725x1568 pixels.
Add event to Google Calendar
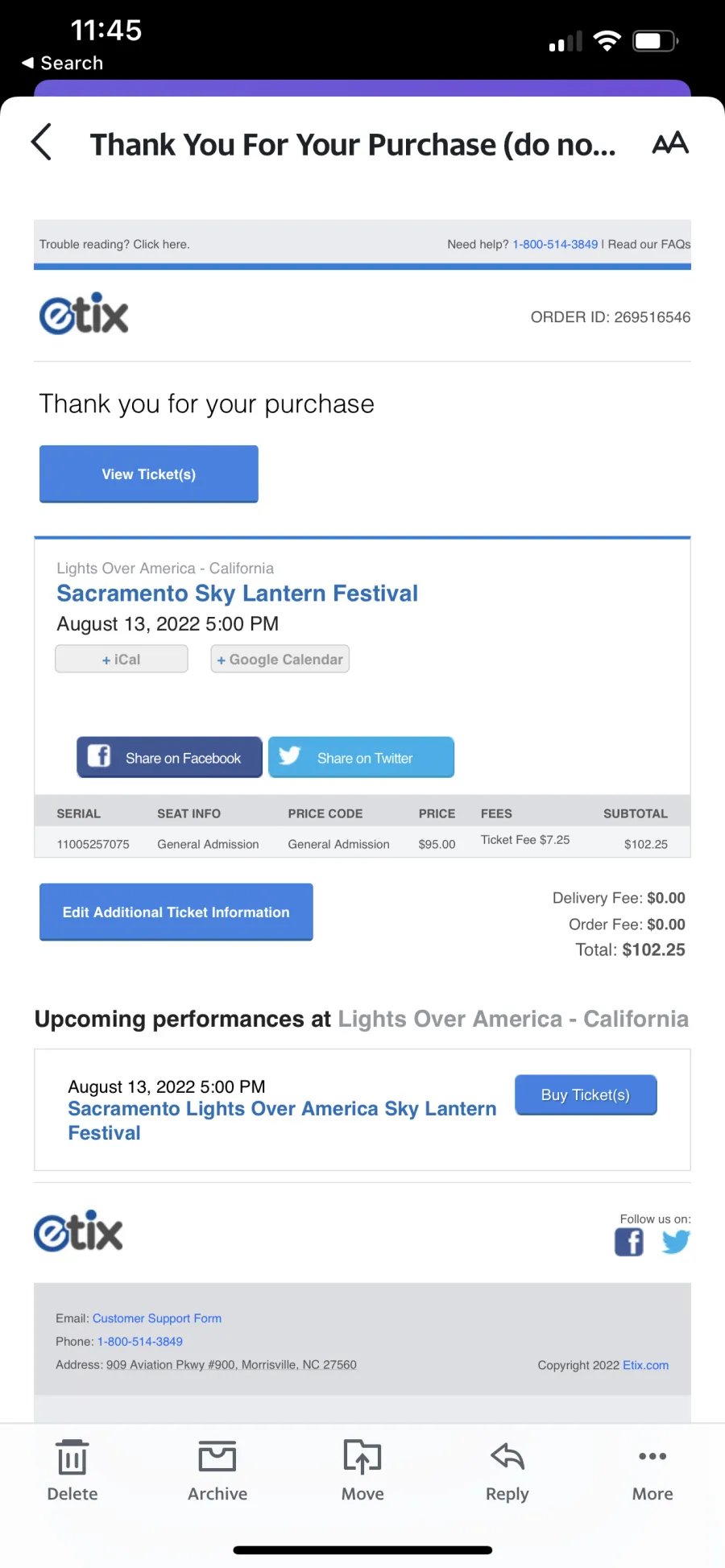(280, 659)
